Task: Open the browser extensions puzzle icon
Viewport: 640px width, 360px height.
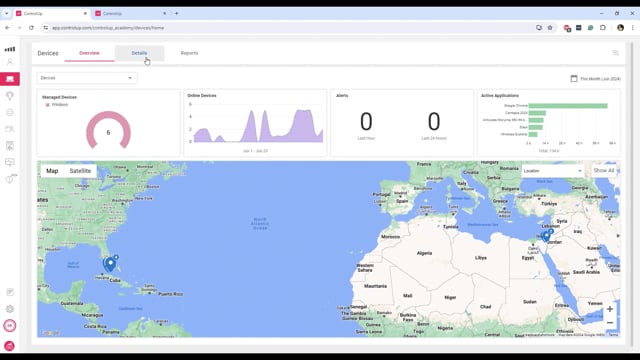Action: coord(603,28)
